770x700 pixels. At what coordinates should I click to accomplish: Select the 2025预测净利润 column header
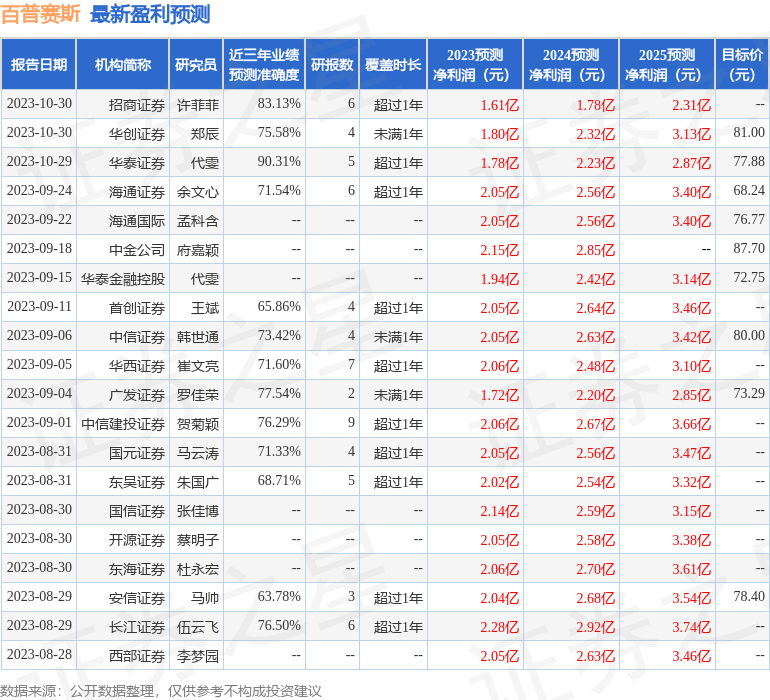pyautogui.click(x=667, y=65)
